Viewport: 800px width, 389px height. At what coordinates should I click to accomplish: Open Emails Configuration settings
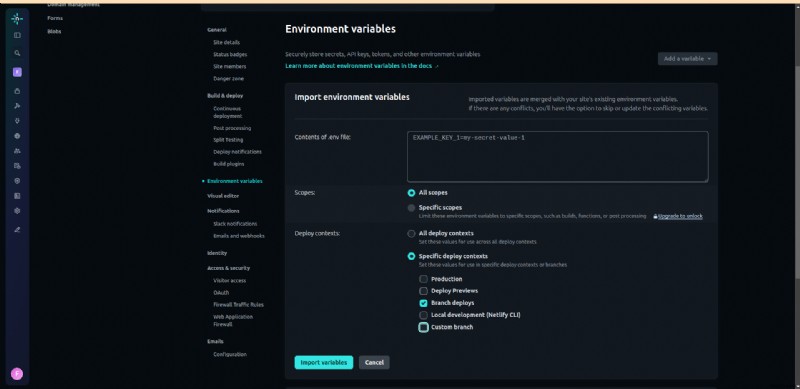(230, 355)
